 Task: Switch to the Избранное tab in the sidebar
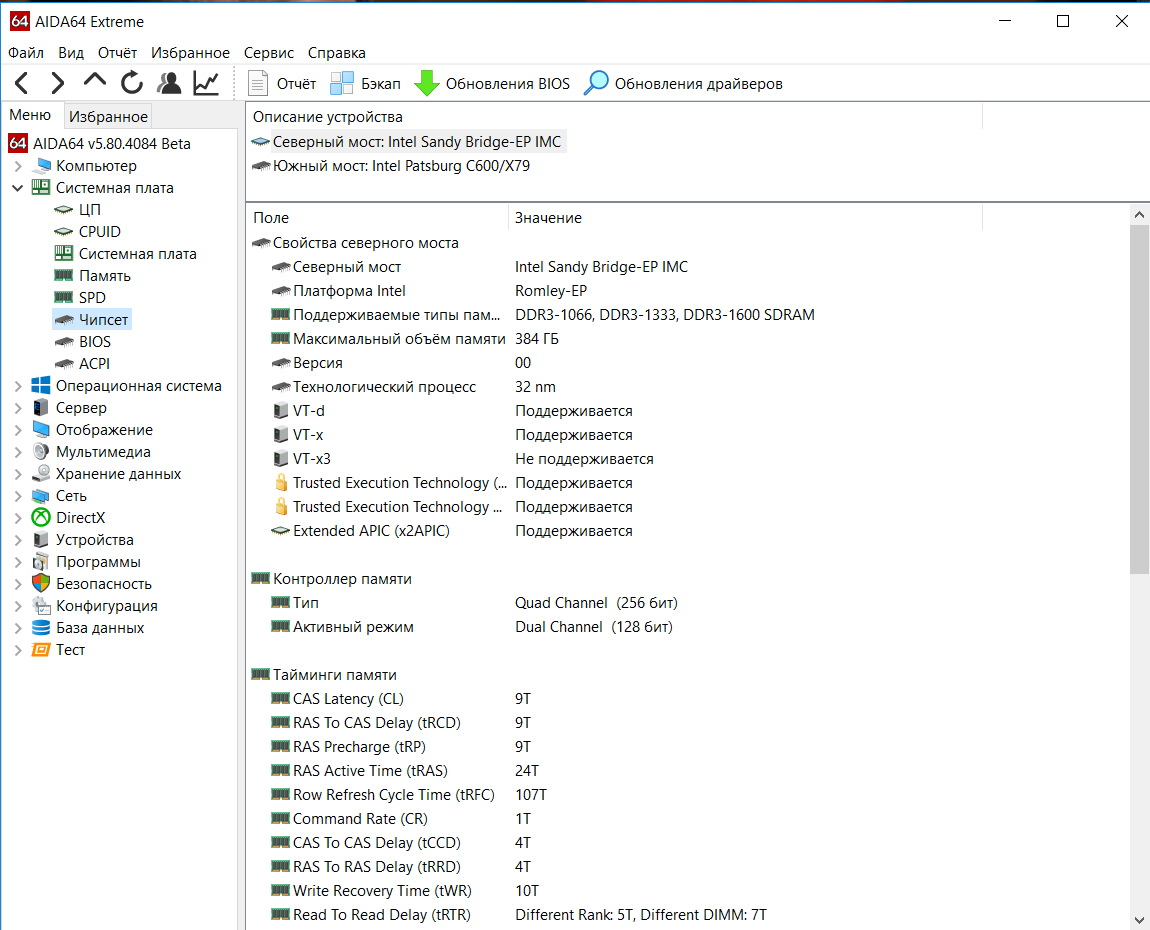109,117
